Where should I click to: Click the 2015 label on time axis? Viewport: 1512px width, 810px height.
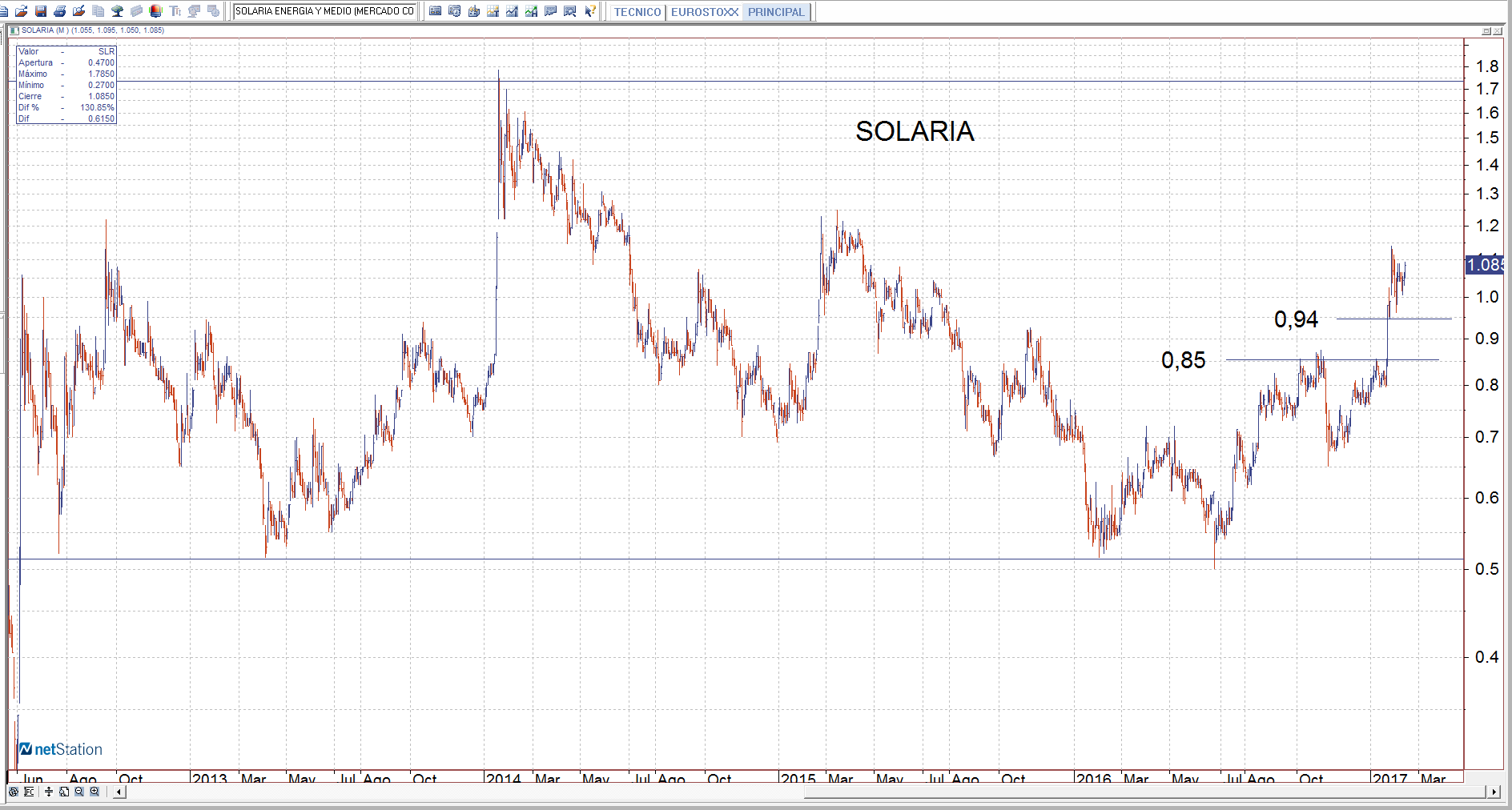point(798,778)
